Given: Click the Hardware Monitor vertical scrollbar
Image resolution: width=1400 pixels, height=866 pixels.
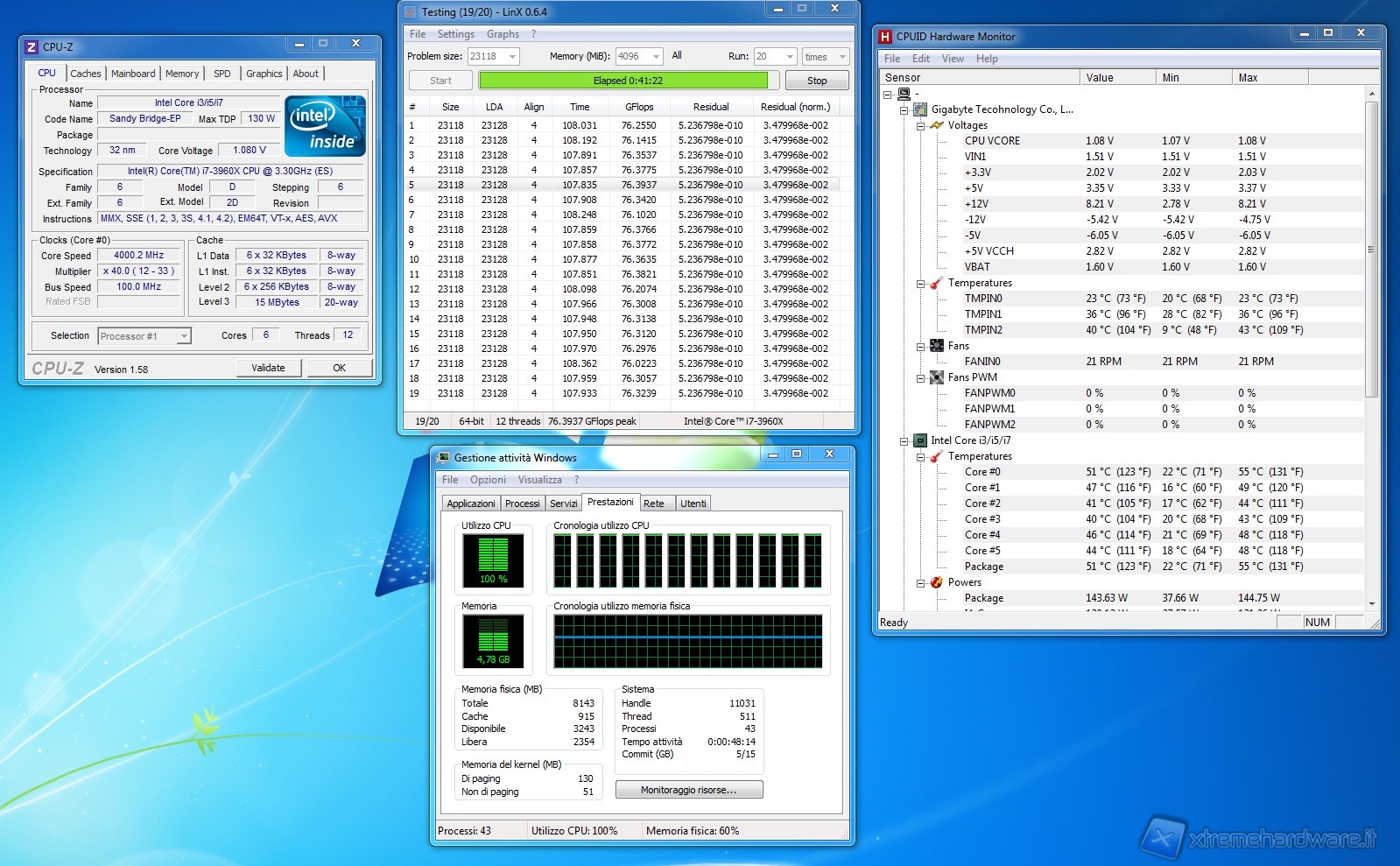Looking at the screenshot, I should pyautogui.click(x=1371, y=250).
